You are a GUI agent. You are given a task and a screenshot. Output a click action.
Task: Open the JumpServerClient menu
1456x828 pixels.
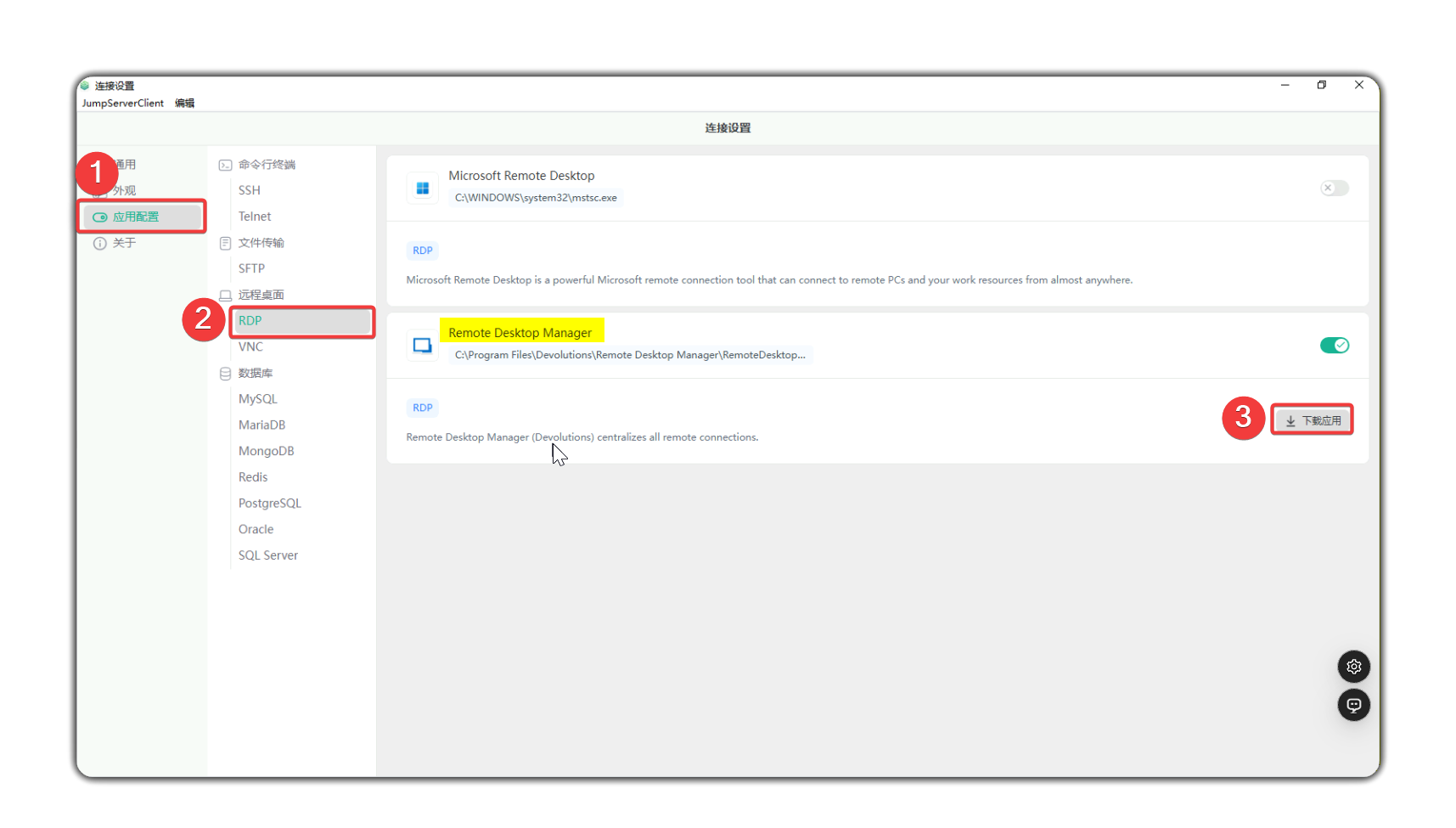123,104
